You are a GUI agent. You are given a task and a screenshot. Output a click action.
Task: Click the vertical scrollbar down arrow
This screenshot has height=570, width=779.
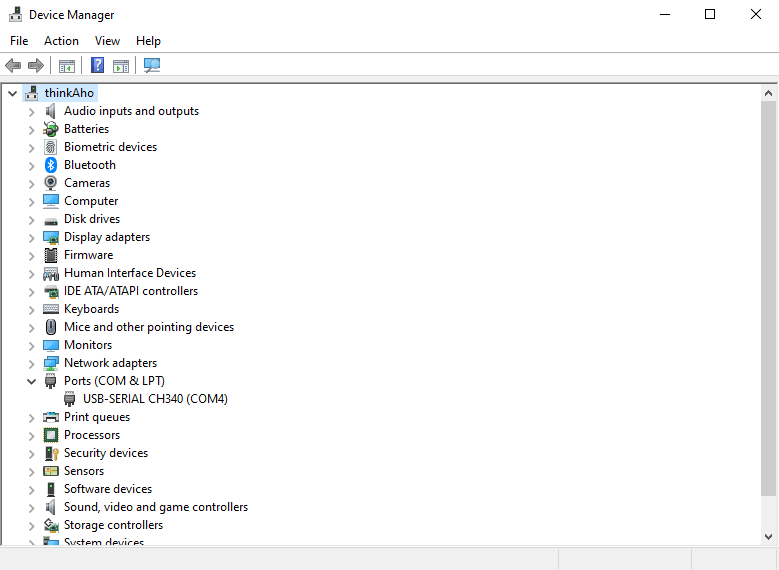click(768, 537)
